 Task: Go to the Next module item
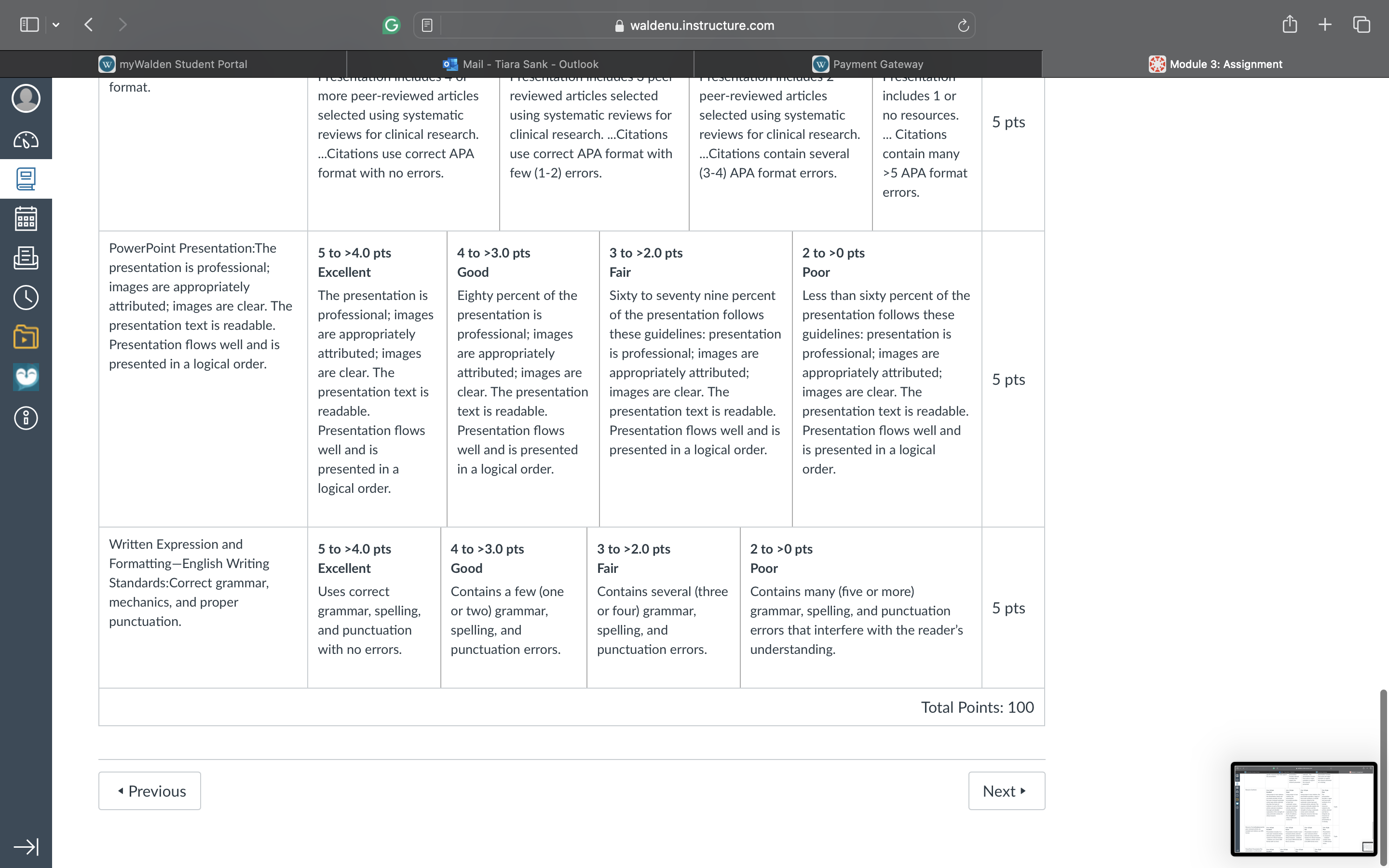[1007, 790]
